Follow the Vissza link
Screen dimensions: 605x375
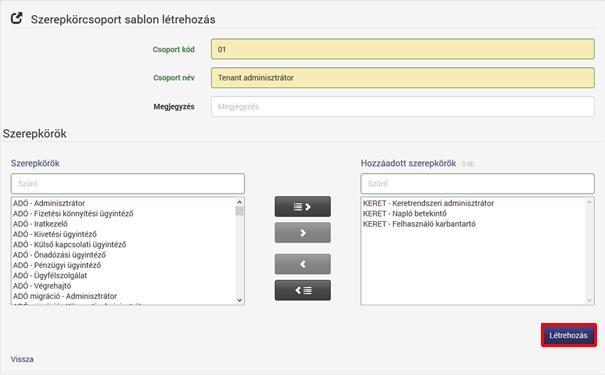click(x=22, y=359)
